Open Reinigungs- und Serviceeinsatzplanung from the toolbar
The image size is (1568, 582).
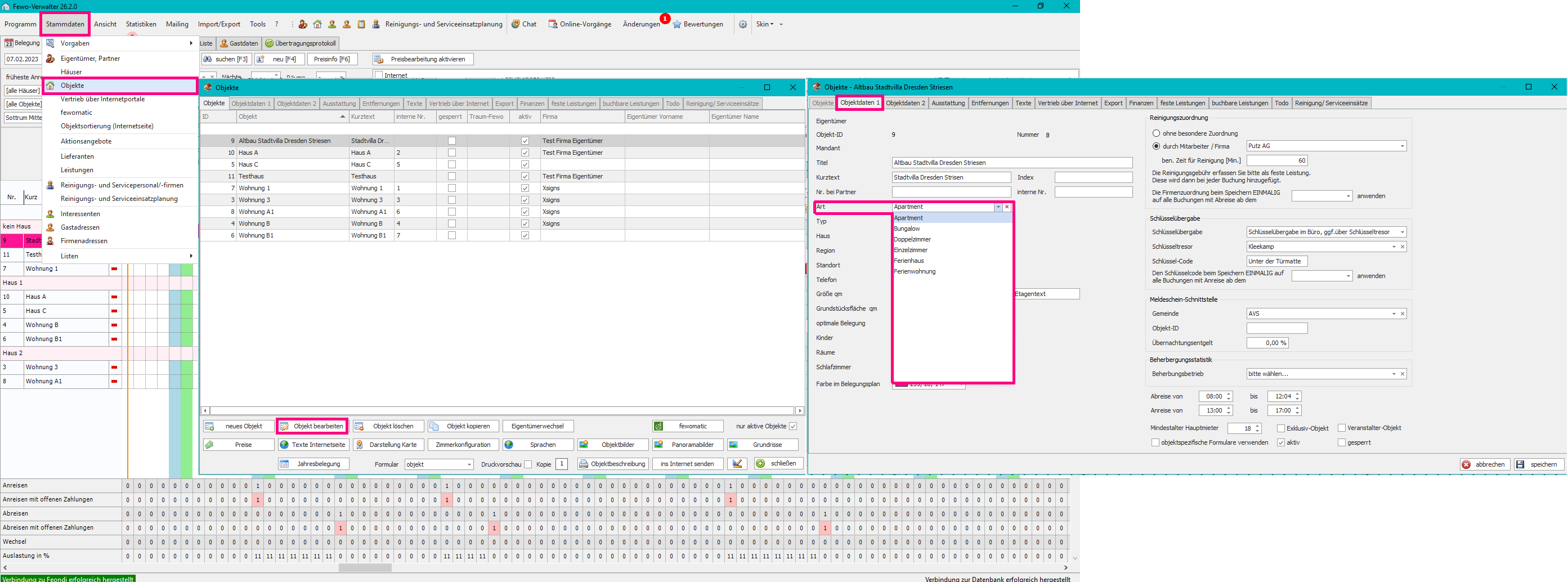[438, 24]
